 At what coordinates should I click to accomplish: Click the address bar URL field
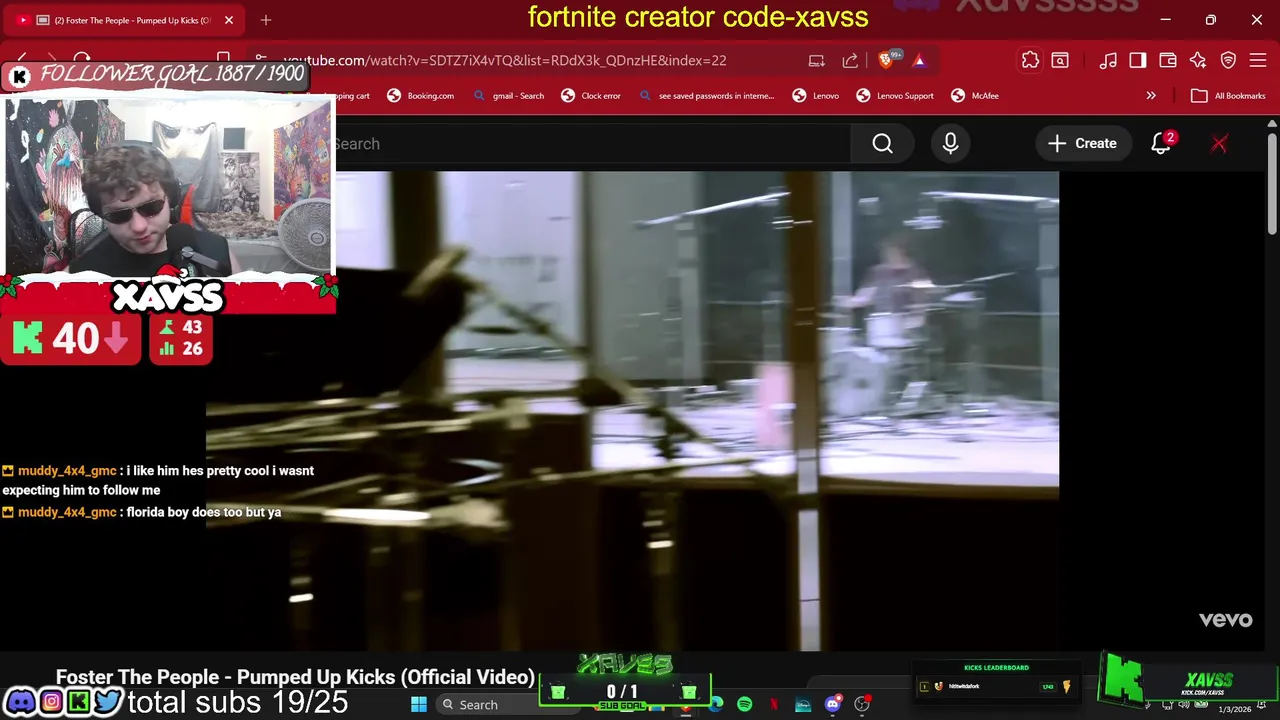click(x=505, y=60)
